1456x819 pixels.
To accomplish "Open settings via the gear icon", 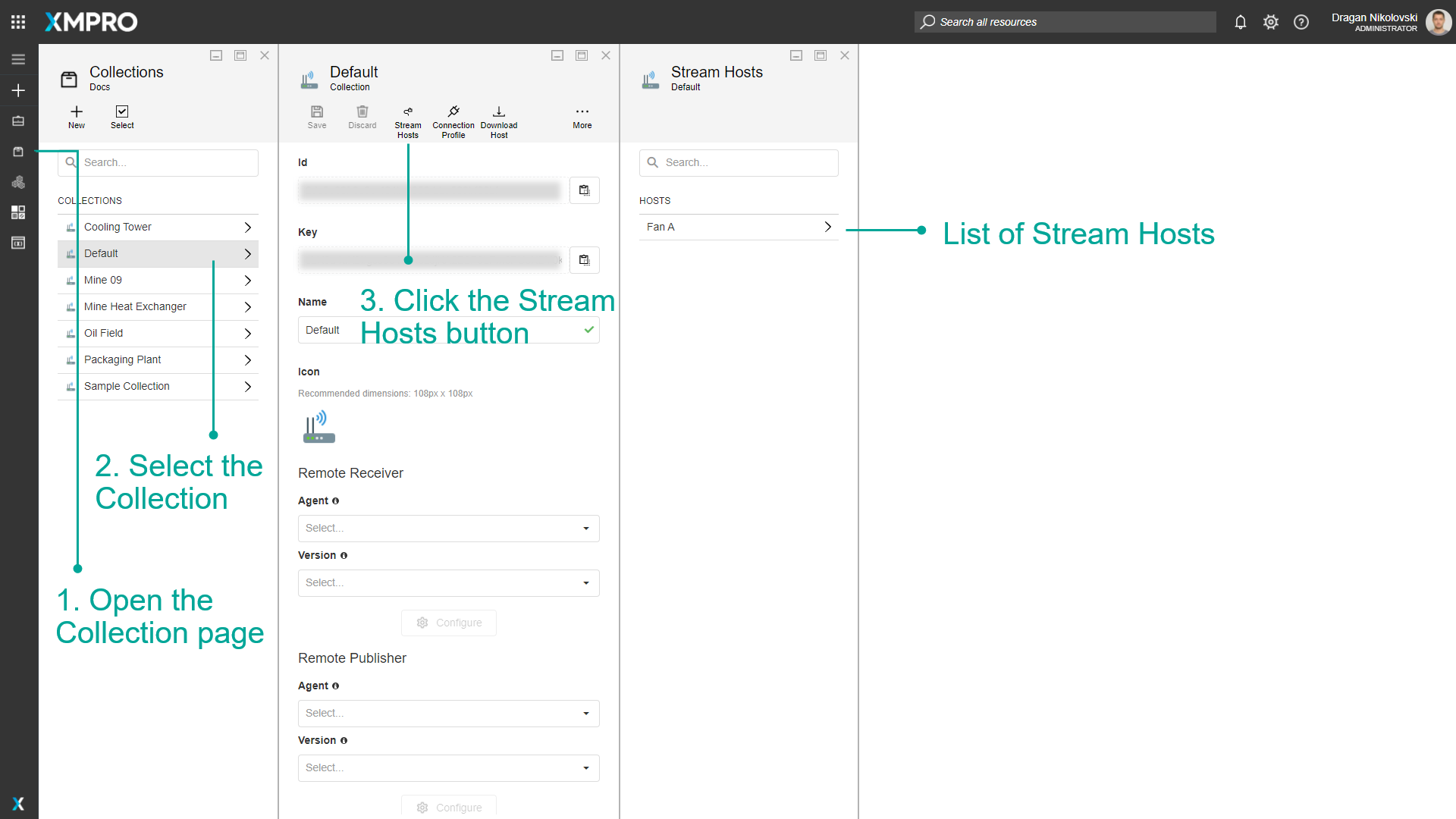I will coord(1271,22).
